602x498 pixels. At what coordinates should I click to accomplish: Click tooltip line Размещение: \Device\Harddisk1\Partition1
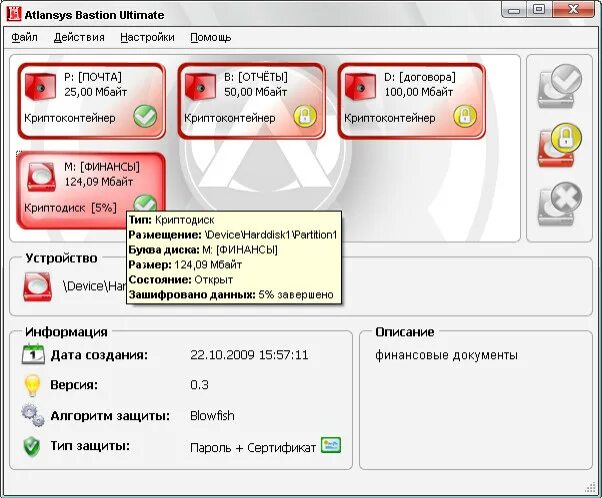pos(233,234)
